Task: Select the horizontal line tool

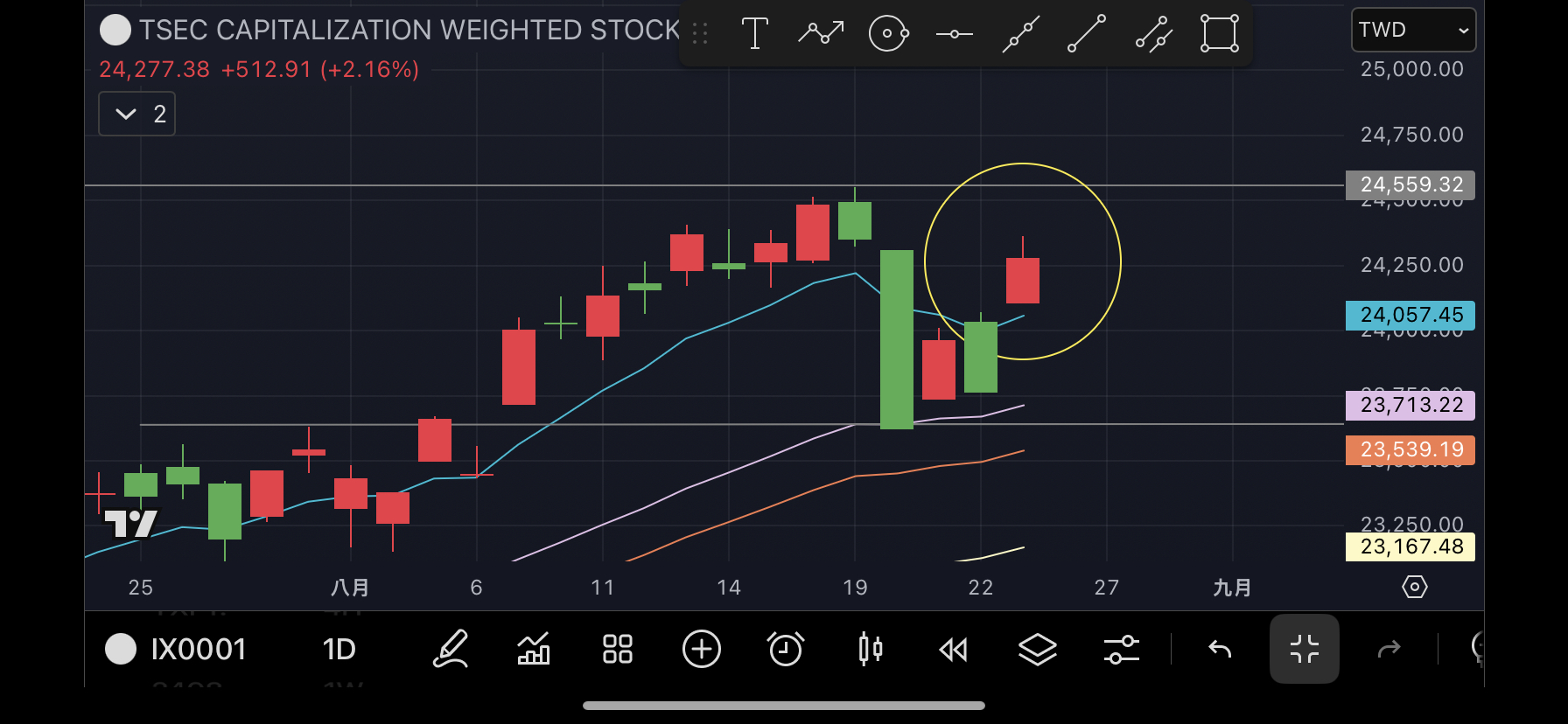Action: click(x=954, y=34)
